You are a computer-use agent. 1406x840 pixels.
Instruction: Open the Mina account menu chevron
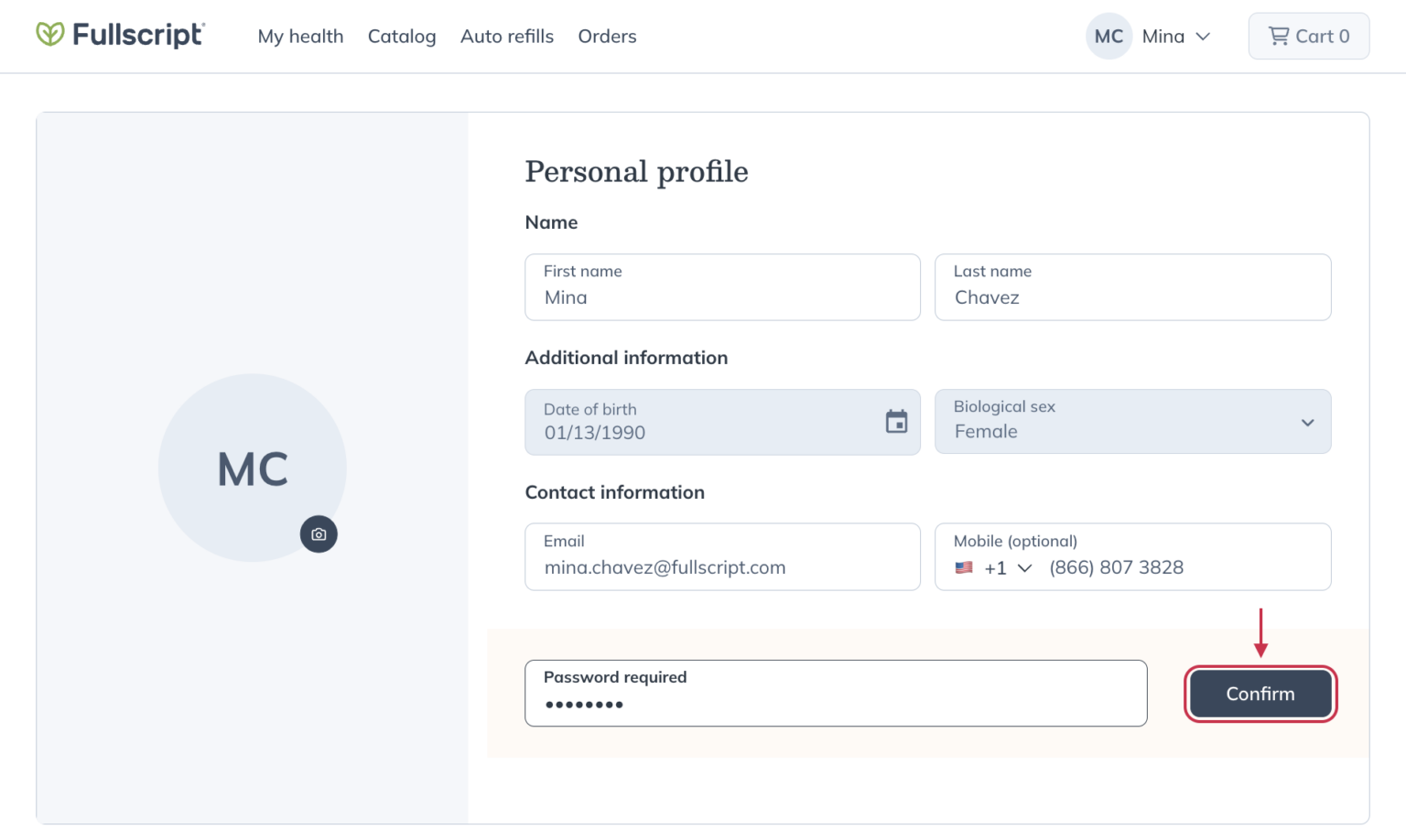[x=1204, y=37]
